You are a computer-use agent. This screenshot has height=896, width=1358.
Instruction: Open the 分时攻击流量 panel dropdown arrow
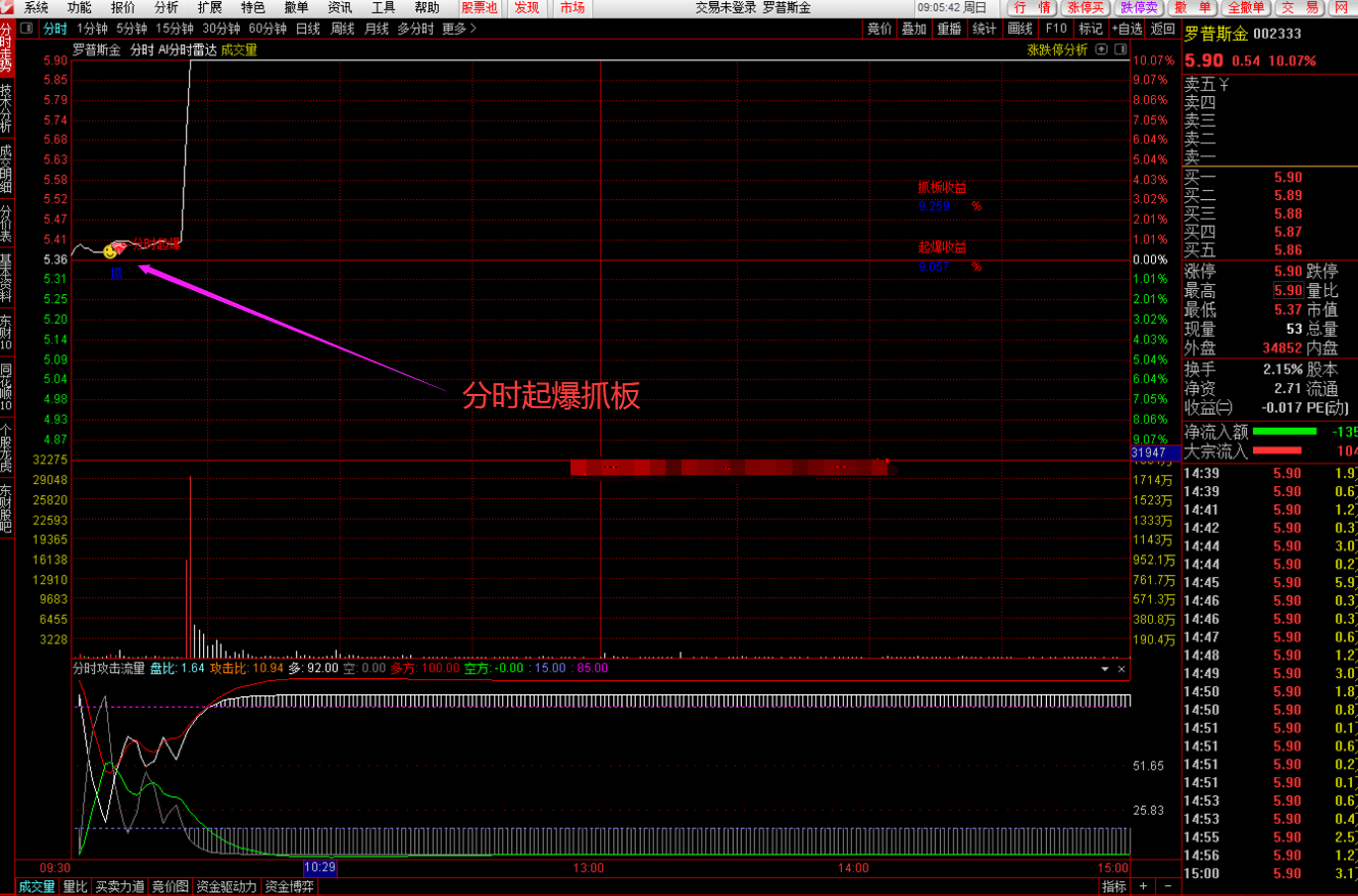1104,669
